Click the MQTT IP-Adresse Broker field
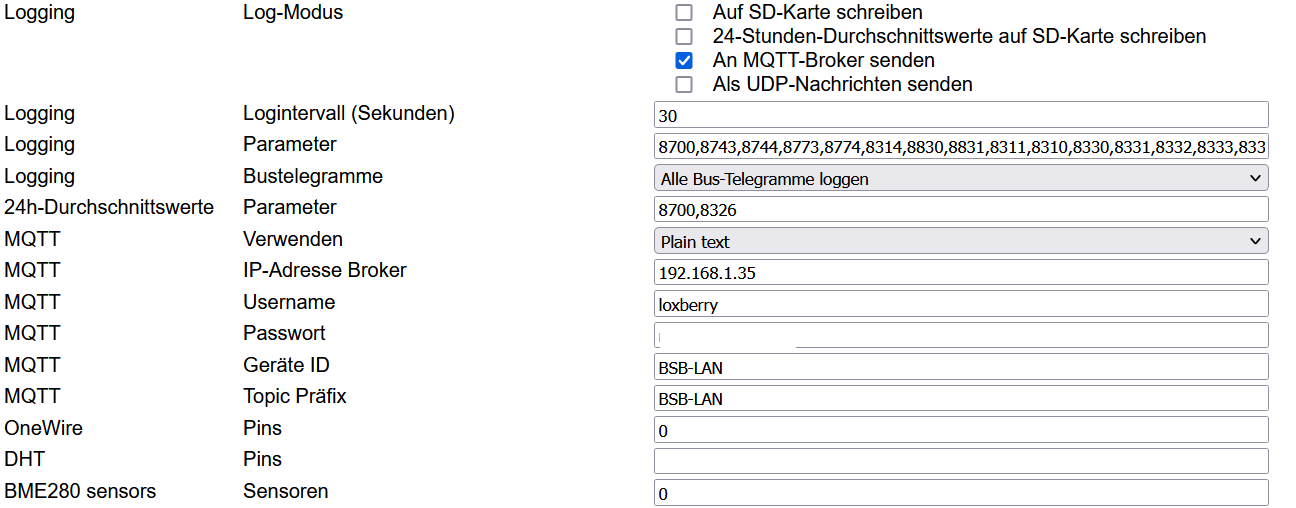This screenshot has width=1296, height=508. (x=960, y=273)
